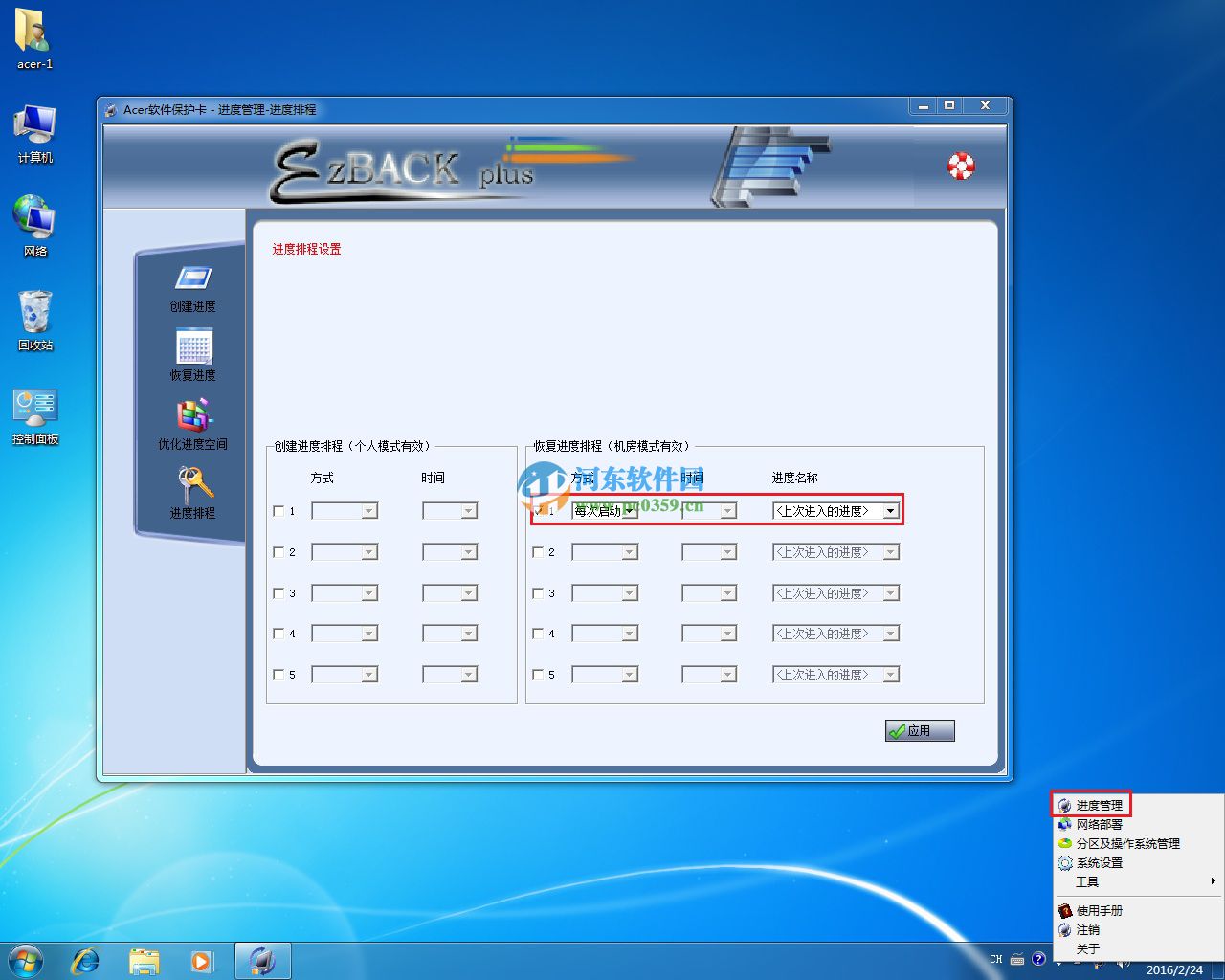
Task: Click the 应用 apply button
Action: pyautogui.click(x=920, y=731)
